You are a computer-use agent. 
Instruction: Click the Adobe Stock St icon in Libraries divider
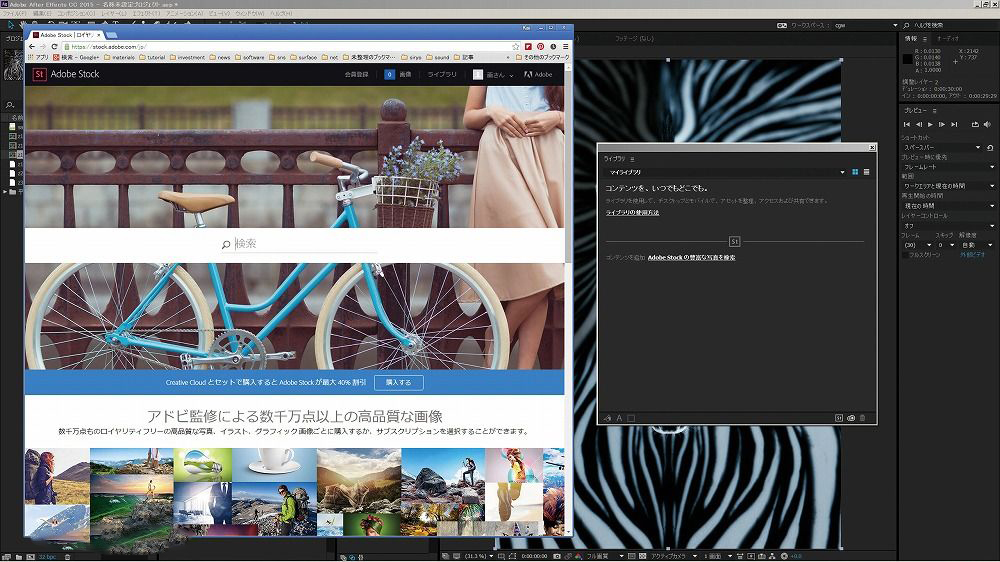point(734,242)
